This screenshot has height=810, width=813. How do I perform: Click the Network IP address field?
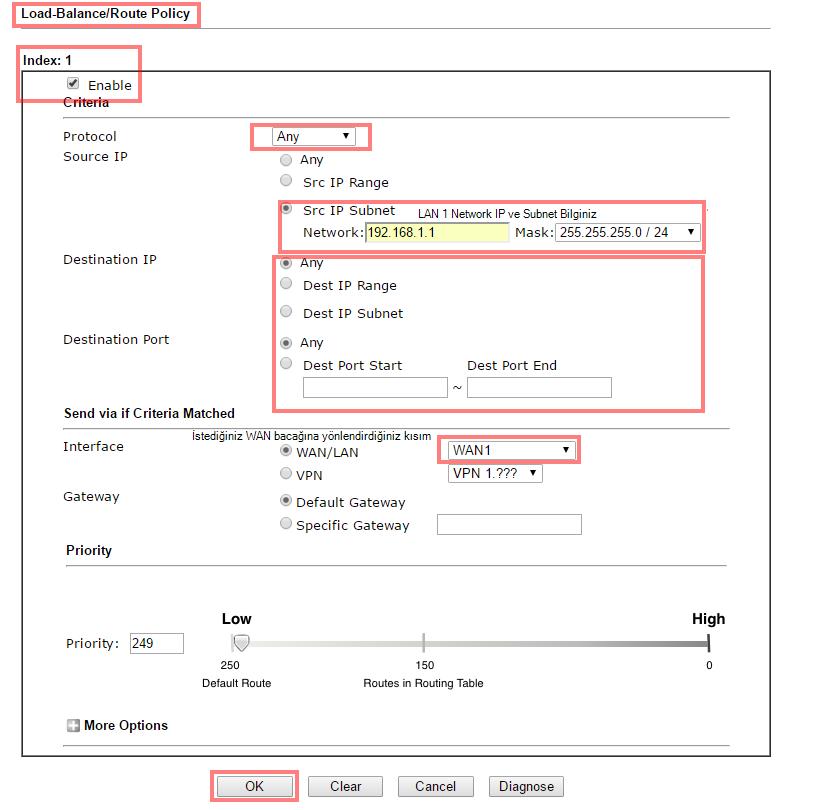(x=437, y=232)
